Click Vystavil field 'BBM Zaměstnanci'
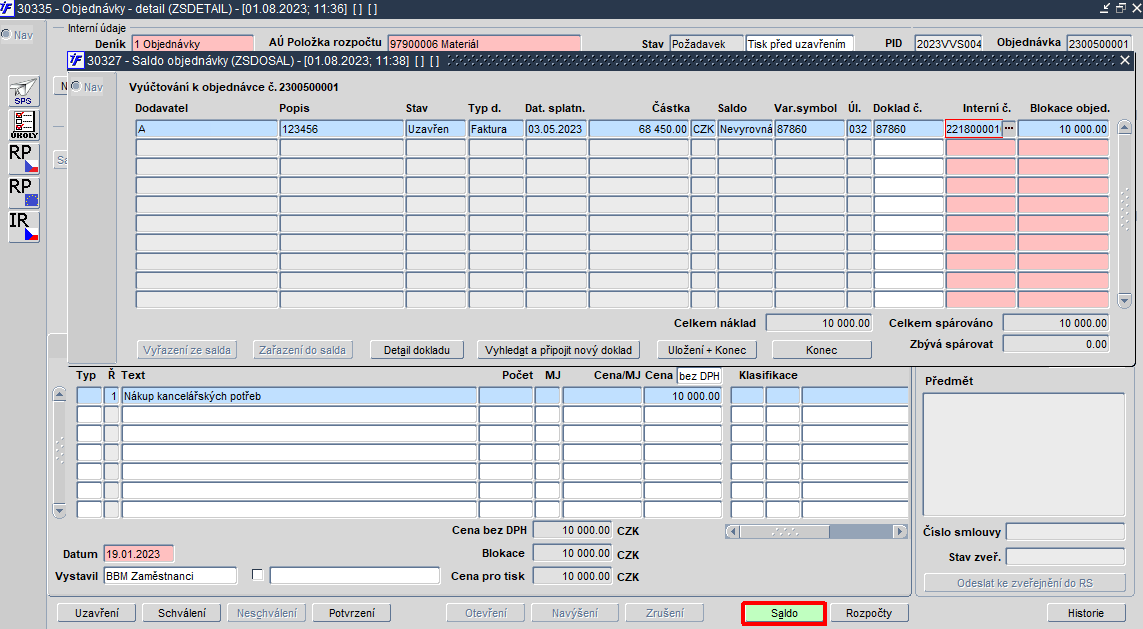The height and width of the screenshot is (629, 1143). point(171,576)
